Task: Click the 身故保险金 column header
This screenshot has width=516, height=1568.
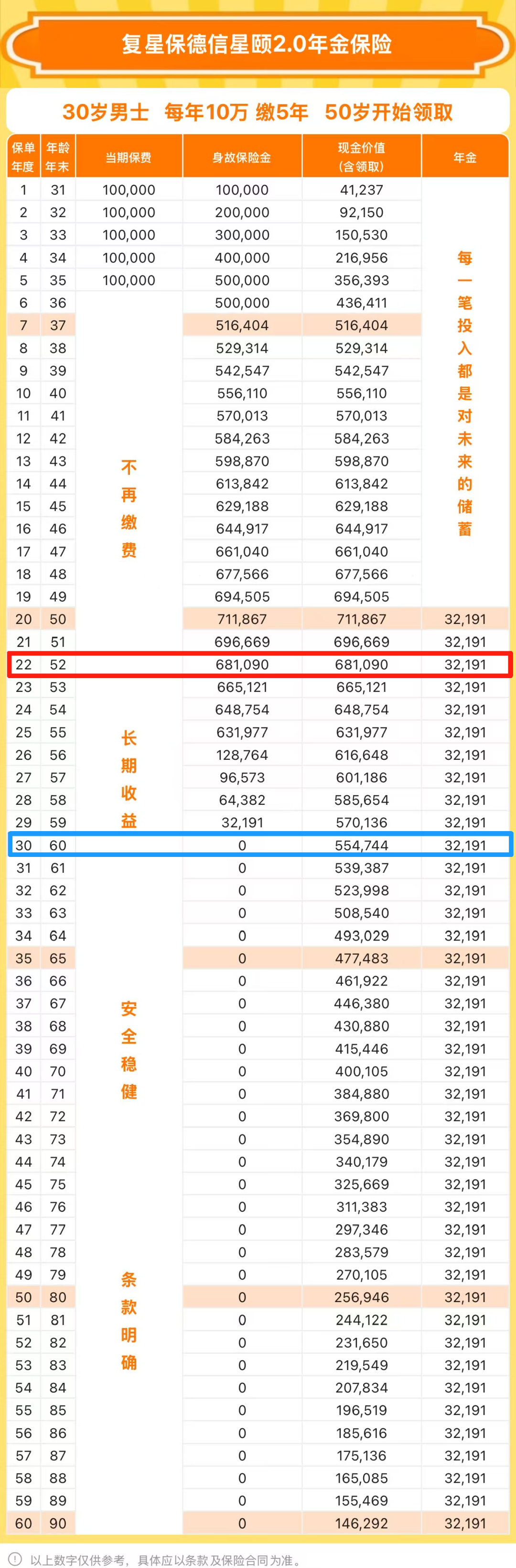Action: click(242, 158)
